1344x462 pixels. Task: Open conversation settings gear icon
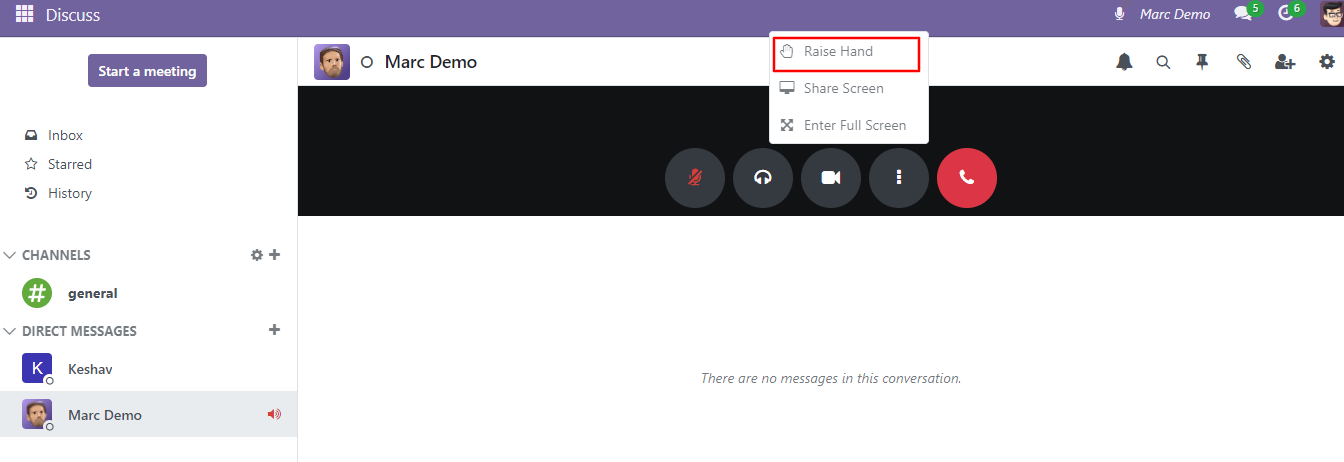coord(1327,62)
